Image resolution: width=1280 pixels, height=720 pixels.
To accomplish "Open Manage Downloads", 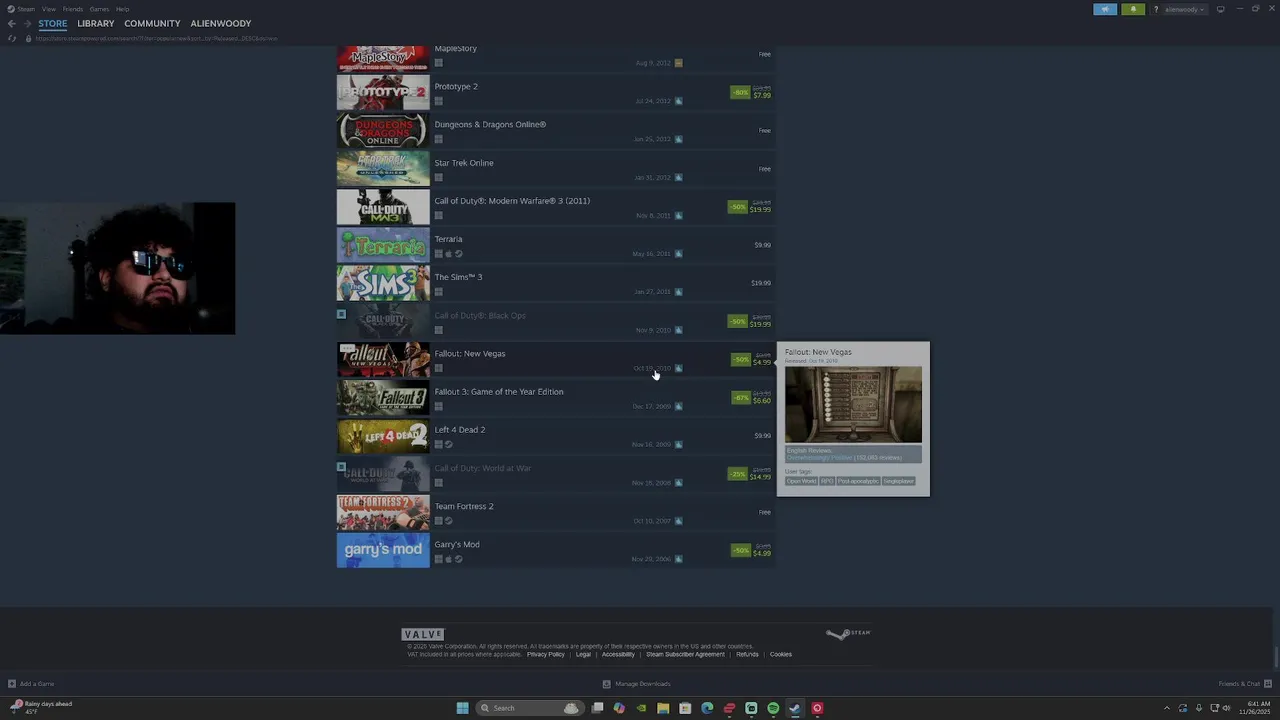I will [x=637, y=684].
